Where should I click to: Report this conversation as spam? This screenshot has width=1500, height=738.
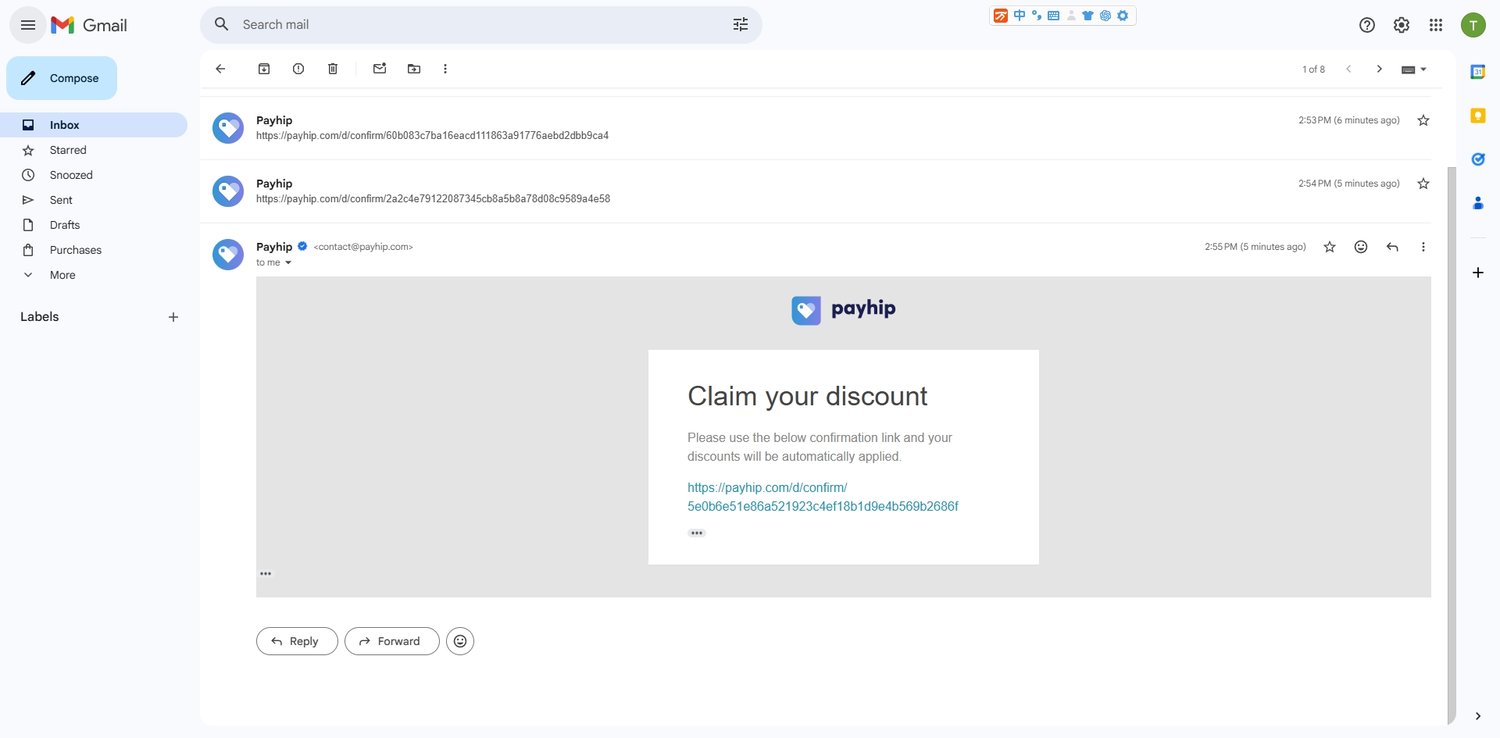pos(298,69)
